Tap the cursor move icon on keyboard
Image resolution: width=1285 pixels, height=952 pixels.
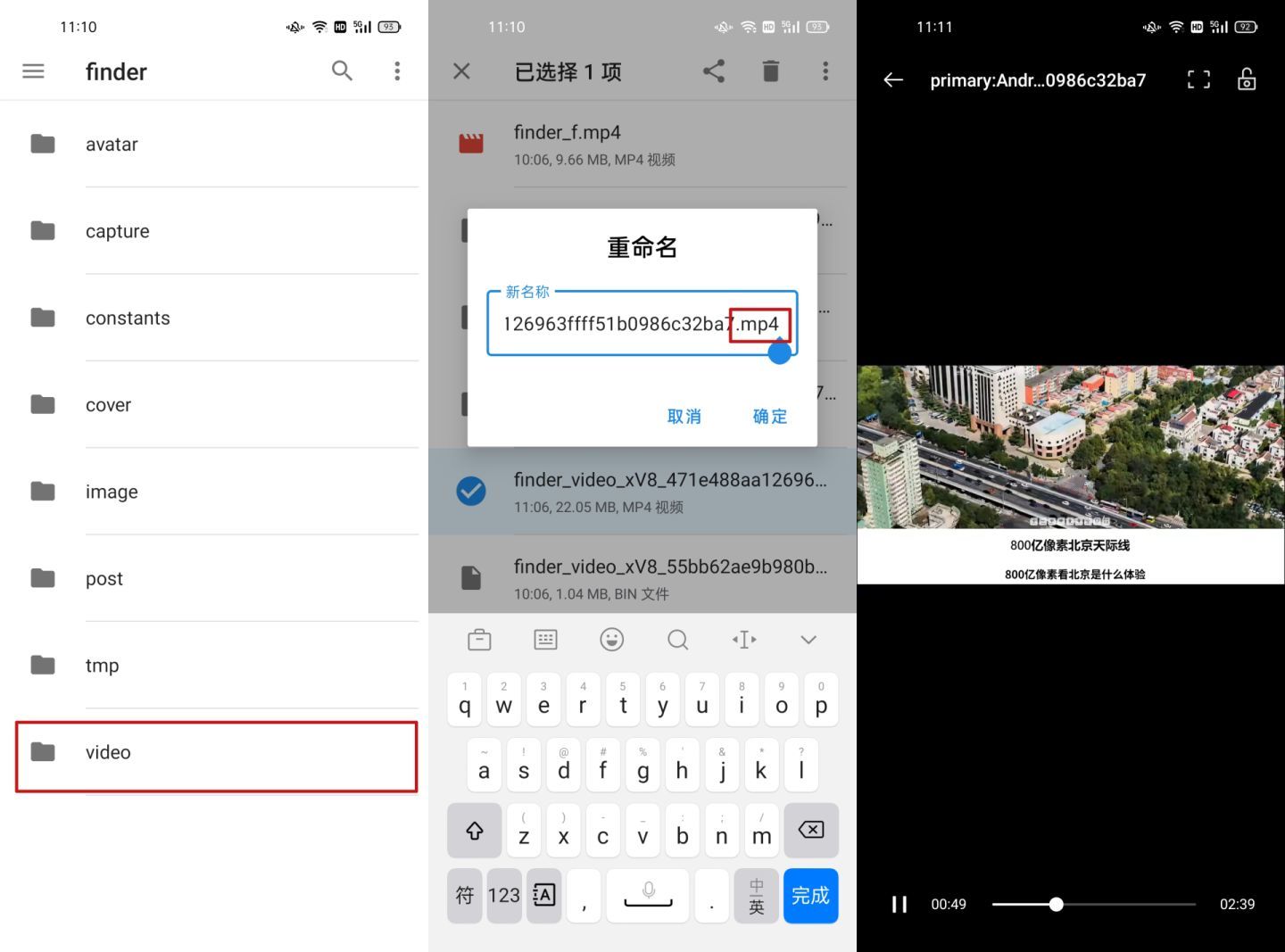tap(744, 640)
